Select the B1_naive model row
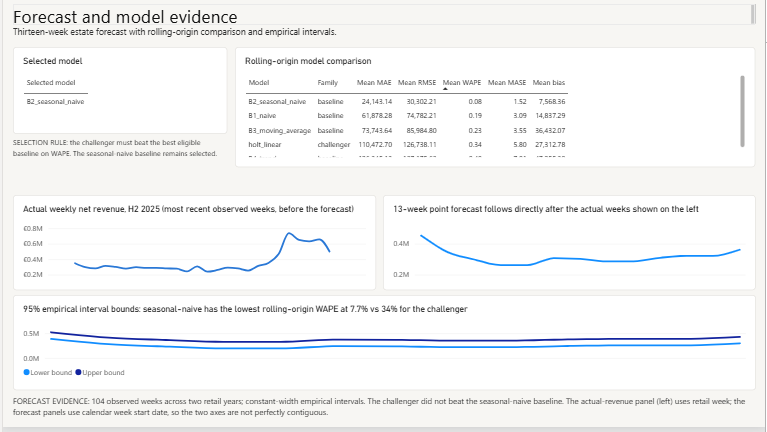This screenshot has height=432, width=767. point(406,116)
